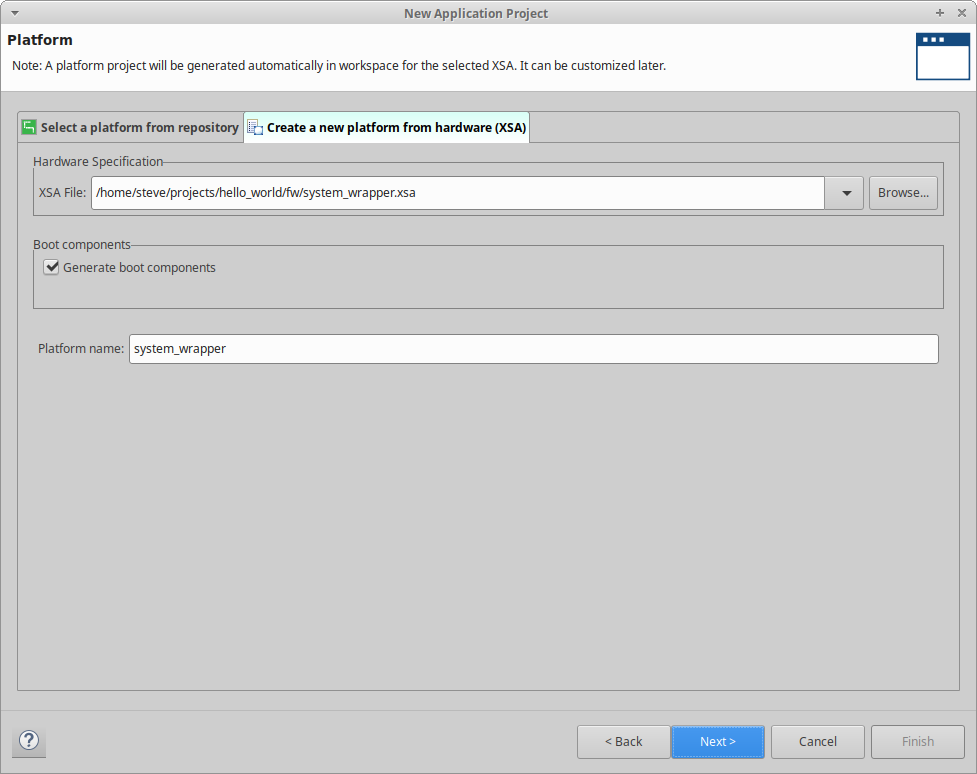Click the Platform name text field

click(533, 349)
